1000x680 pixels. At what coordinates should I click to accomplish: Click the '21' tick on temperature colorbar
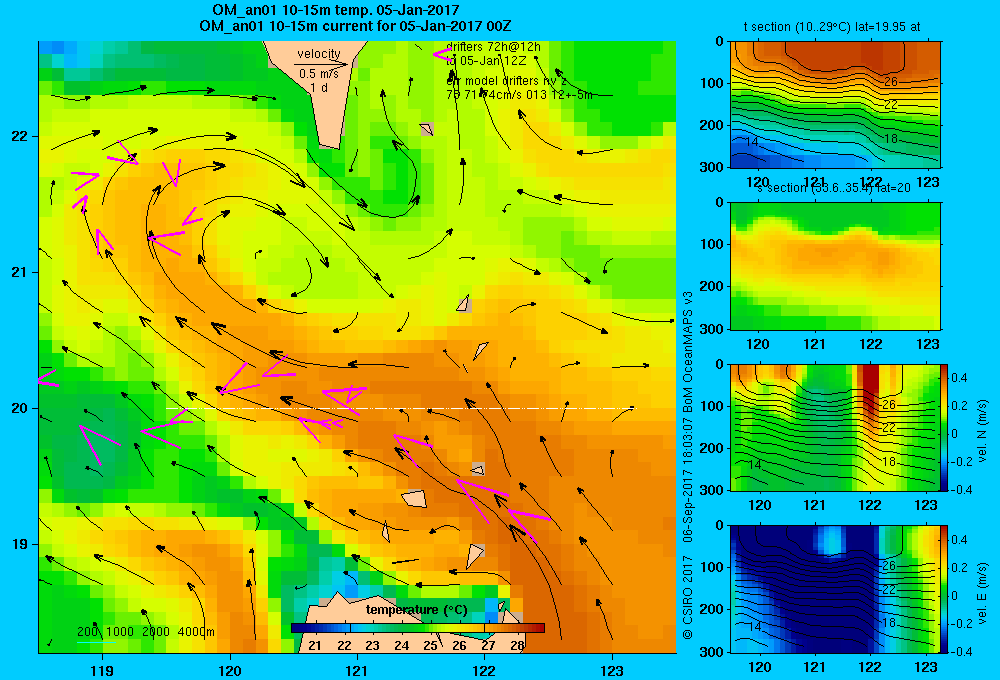coord(315,646)
